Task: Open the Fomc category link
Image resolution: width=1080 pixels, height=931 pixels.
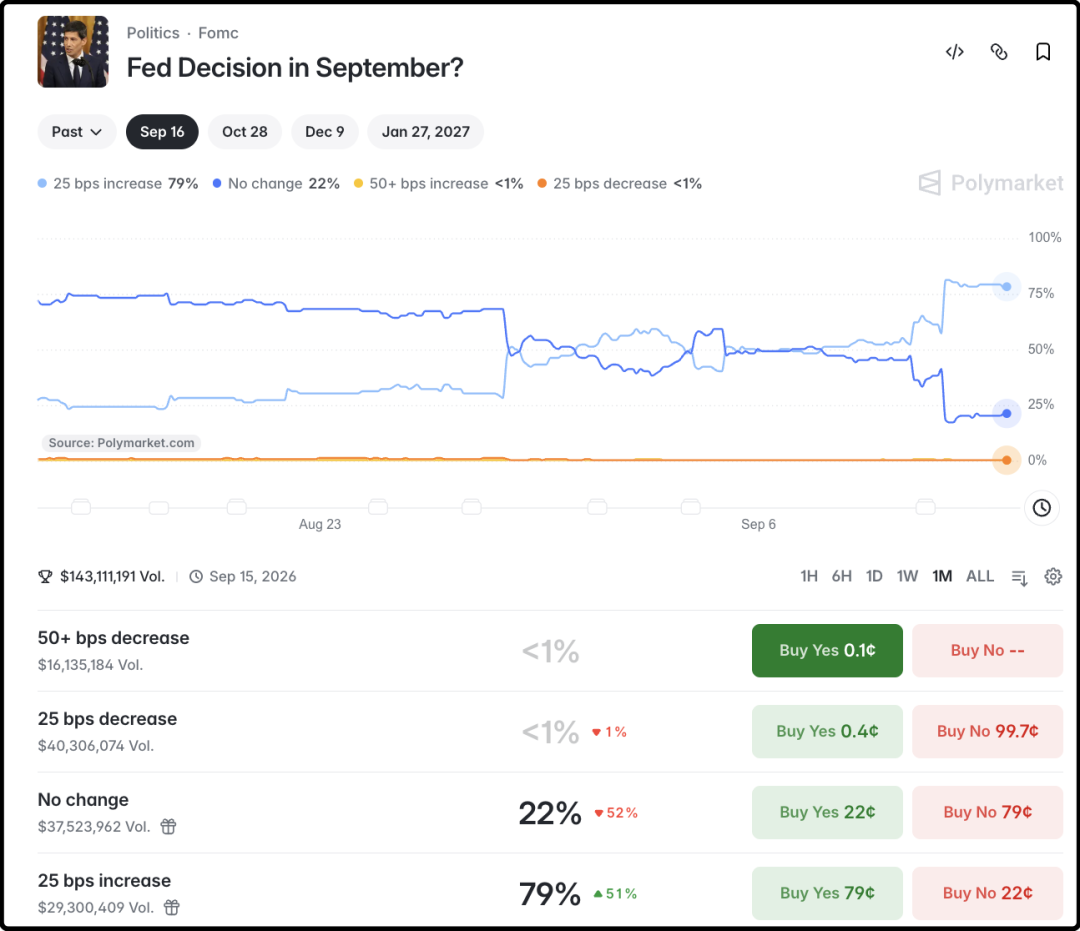Action: coord(218,33)
